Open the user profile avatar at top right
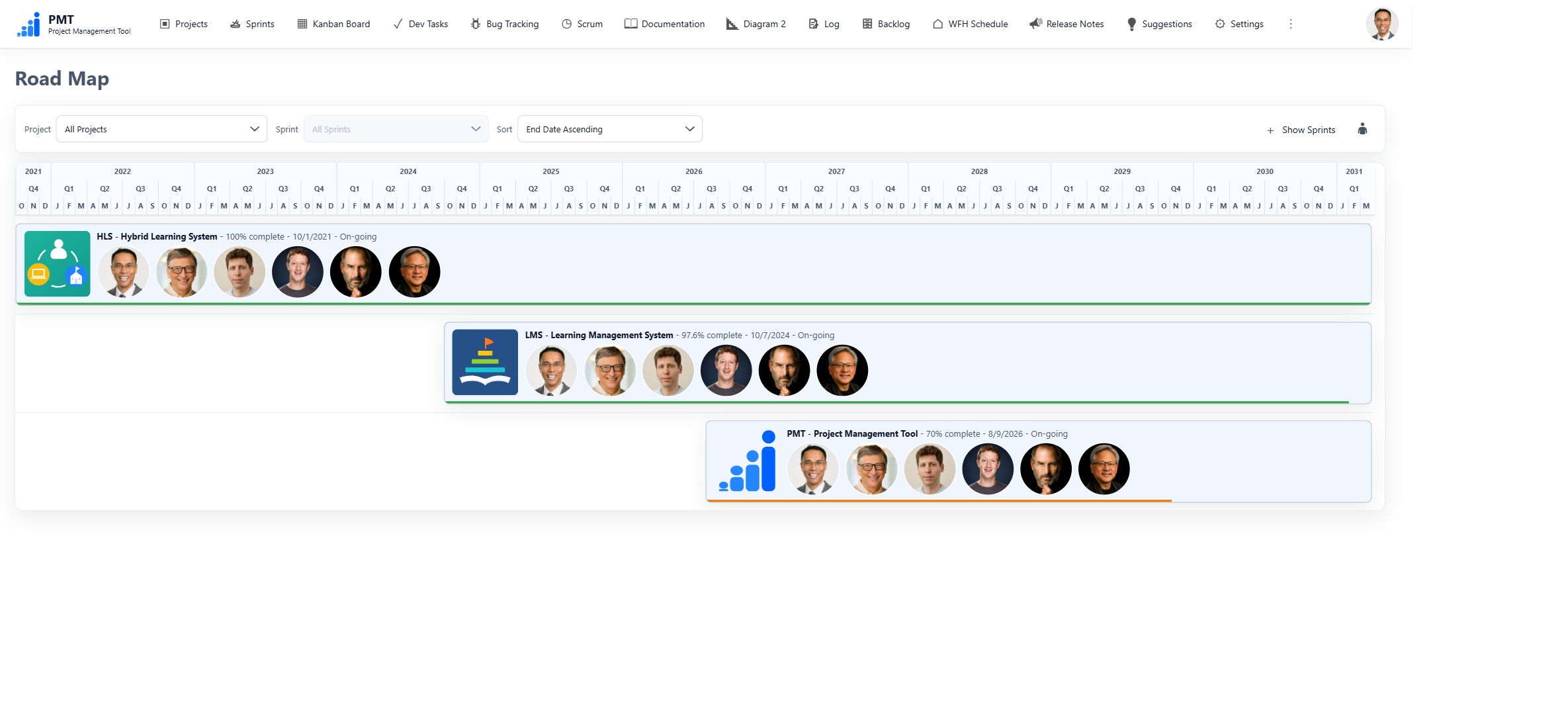1568x726 pixels. [1382, 24]
